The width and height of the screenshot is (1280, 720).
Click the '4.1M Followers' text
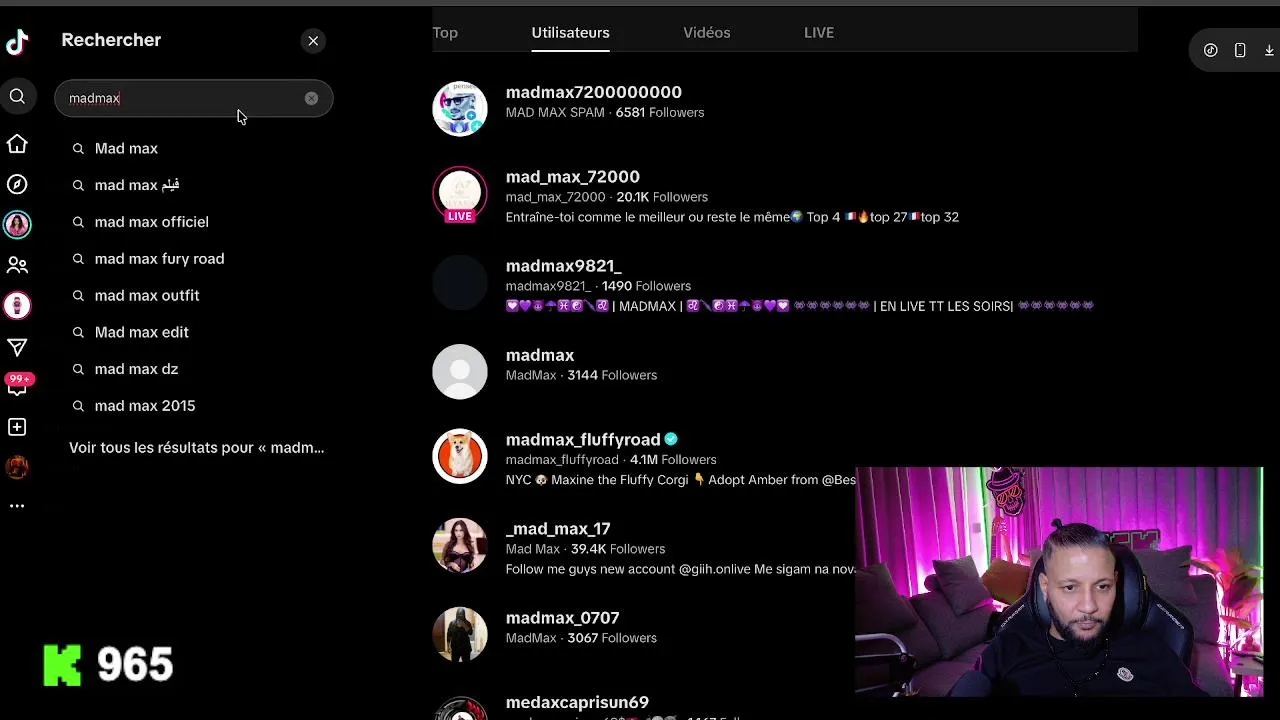pyautogui.click(x=673, y=460)
